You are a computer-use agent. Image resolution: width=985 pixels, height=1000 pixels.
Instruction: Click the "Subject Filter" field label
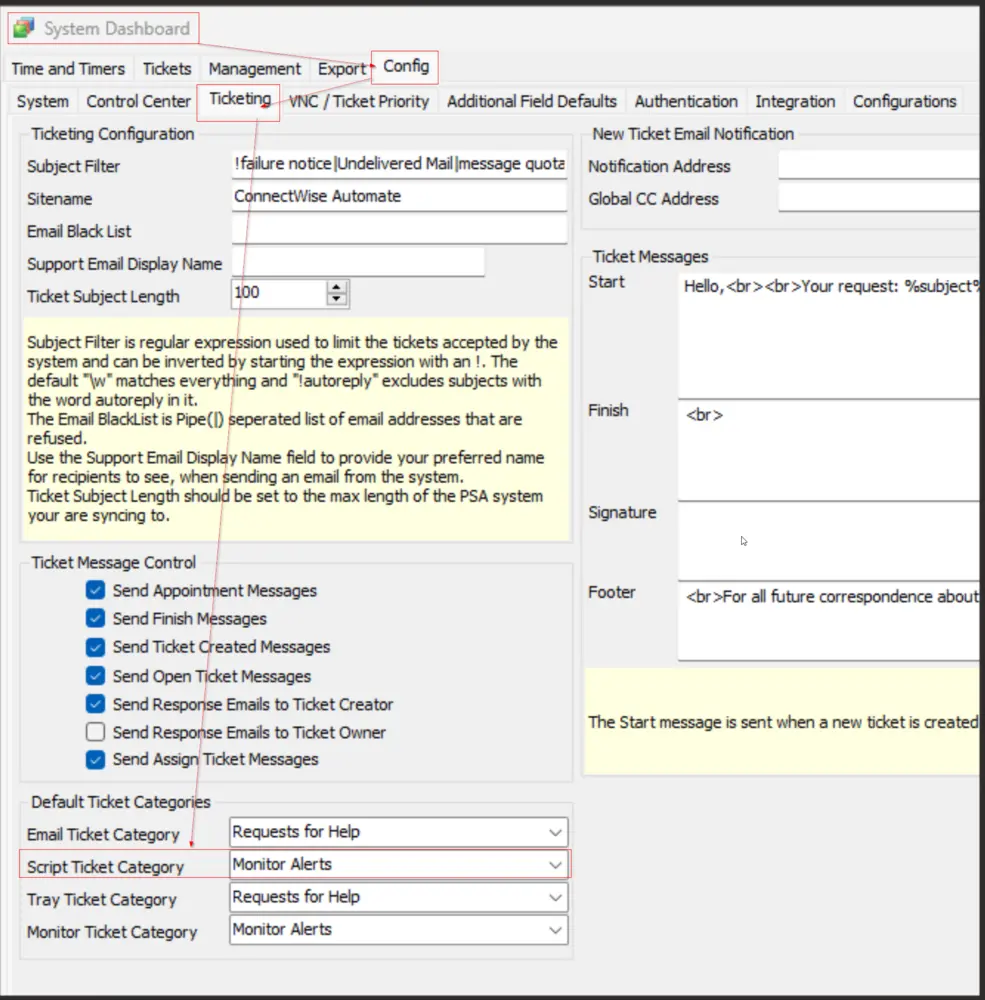point(73,166)
